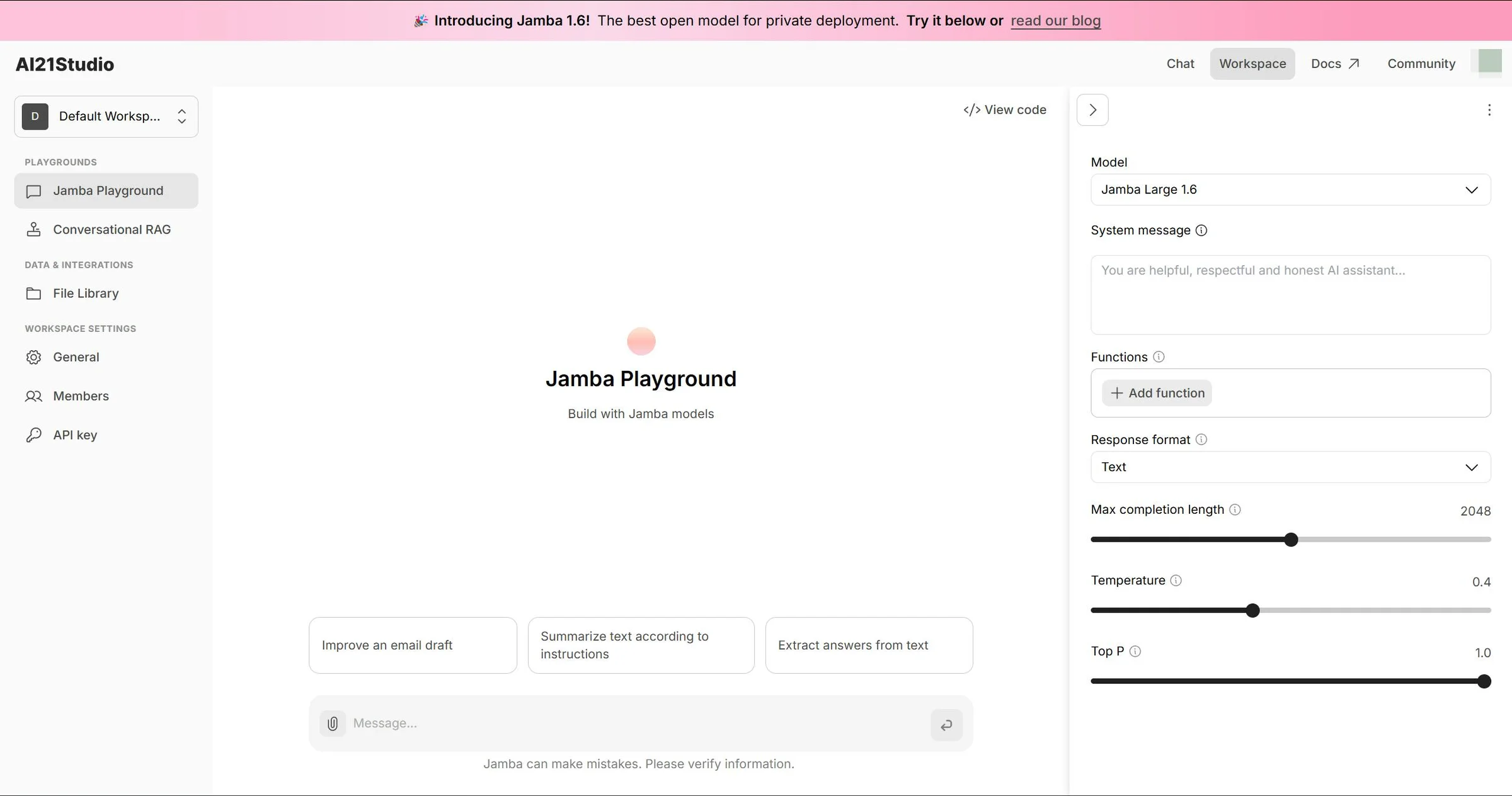
Task: Click the AI21Studio logo
Action: pos(65,64)
